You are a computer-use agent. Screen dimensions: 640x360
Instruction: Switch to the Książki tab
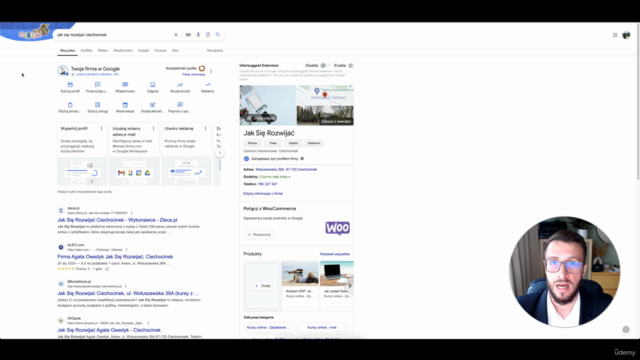143,51
